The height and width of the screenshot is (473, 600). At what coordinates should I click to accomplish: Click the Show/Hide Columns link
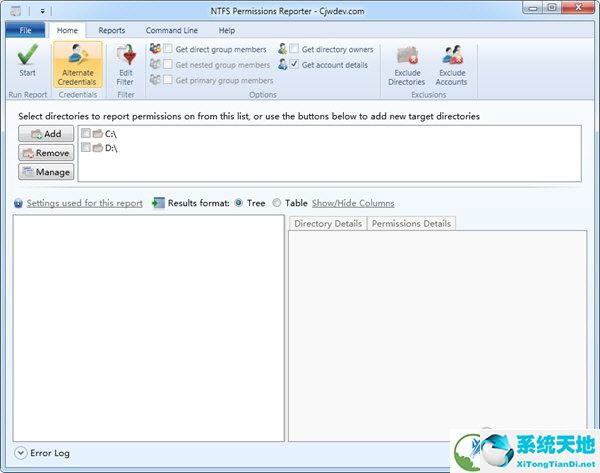coord(353,203)
